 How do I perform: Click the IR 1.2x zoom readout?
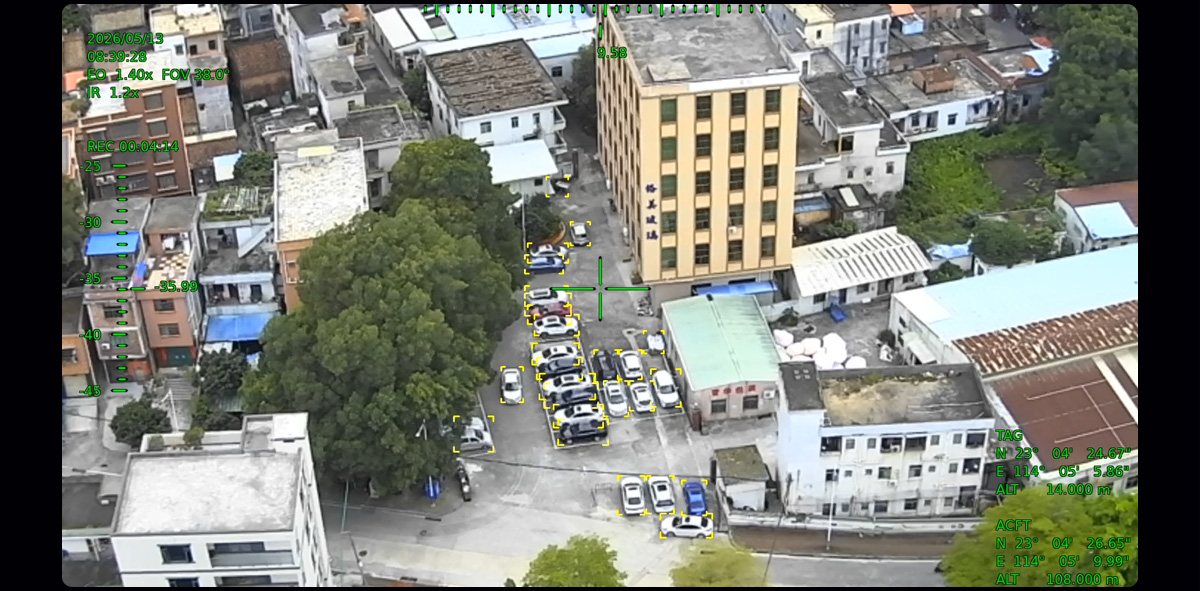point(113,92)
